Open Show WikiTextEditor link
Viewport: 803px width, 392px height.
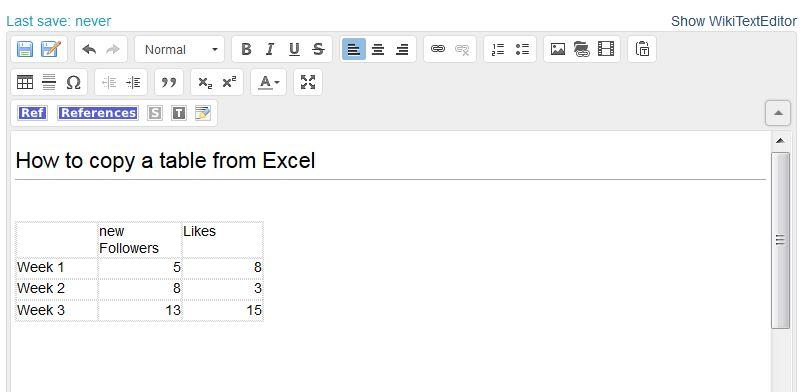(x=734, y=21)
